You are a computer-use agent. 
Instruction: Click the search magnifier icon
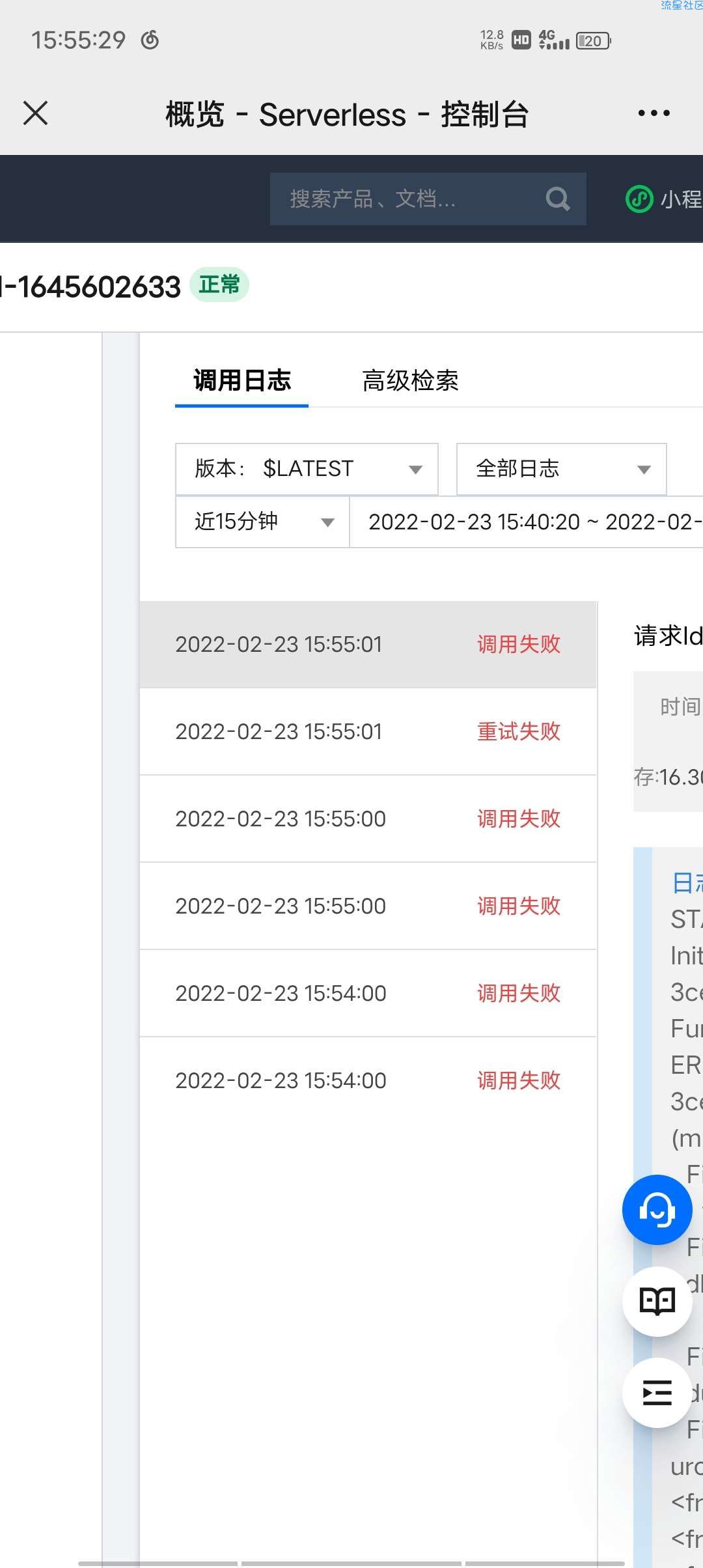558,199
